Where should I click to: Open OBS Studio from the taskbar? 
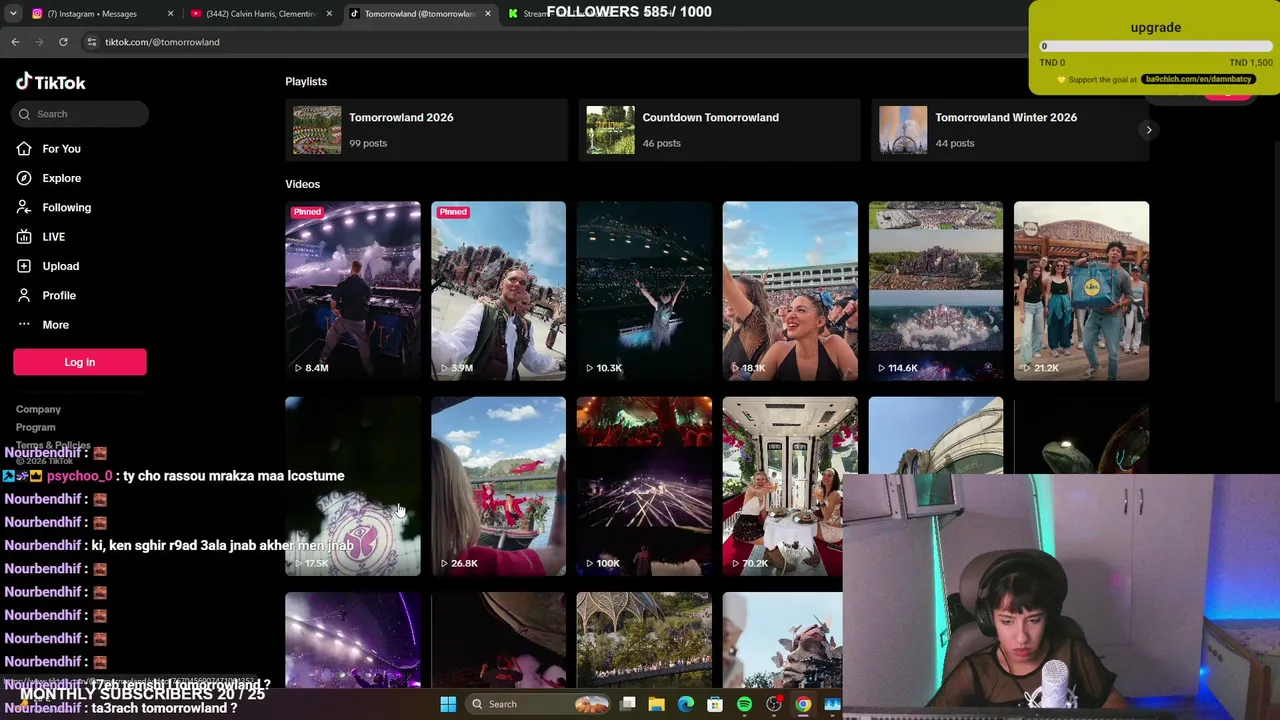tap(774, 704)
